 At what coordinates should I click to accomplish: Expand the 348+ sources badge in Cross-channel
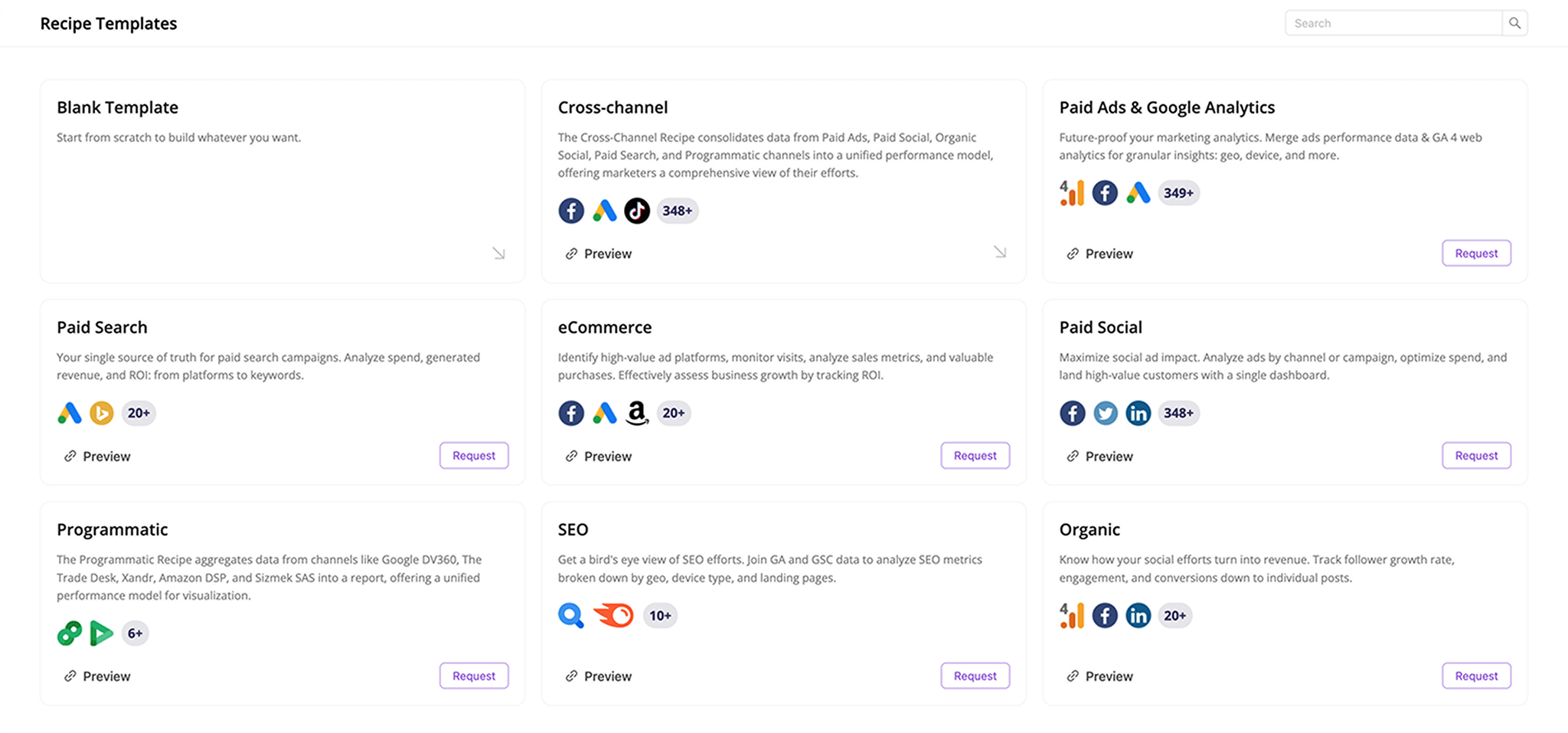(x=678, y=211)
